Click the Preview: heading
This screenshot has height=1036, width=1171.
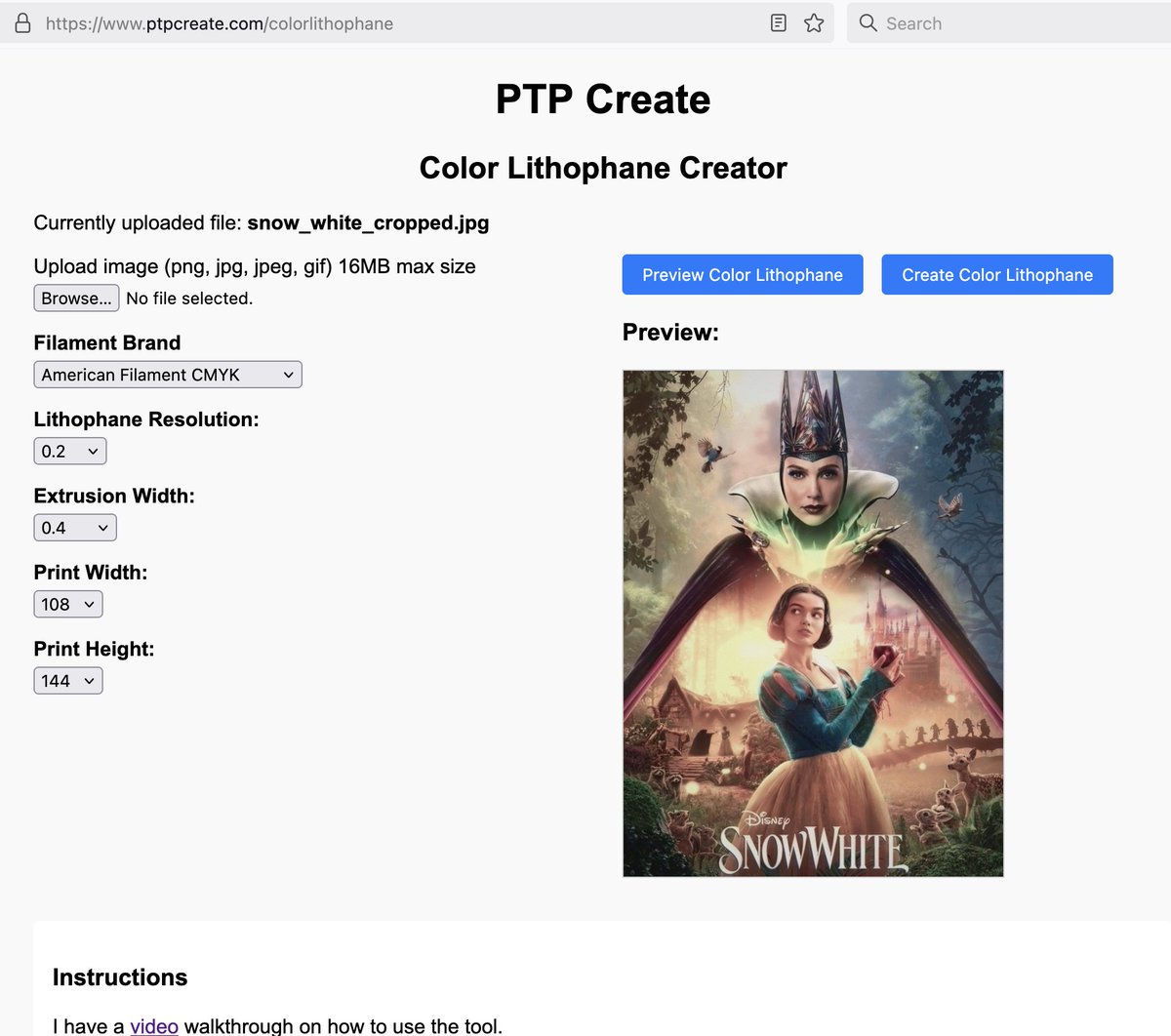pyautogui.click(x=670, y=333)
